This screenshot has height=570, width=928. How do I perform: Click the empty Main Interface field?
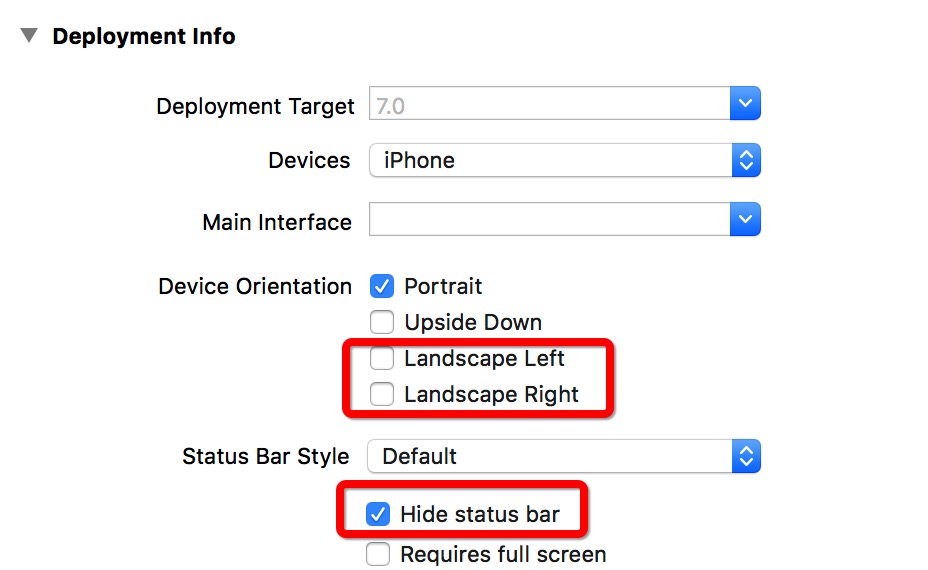pyautogui.click(x=548, y=221)
